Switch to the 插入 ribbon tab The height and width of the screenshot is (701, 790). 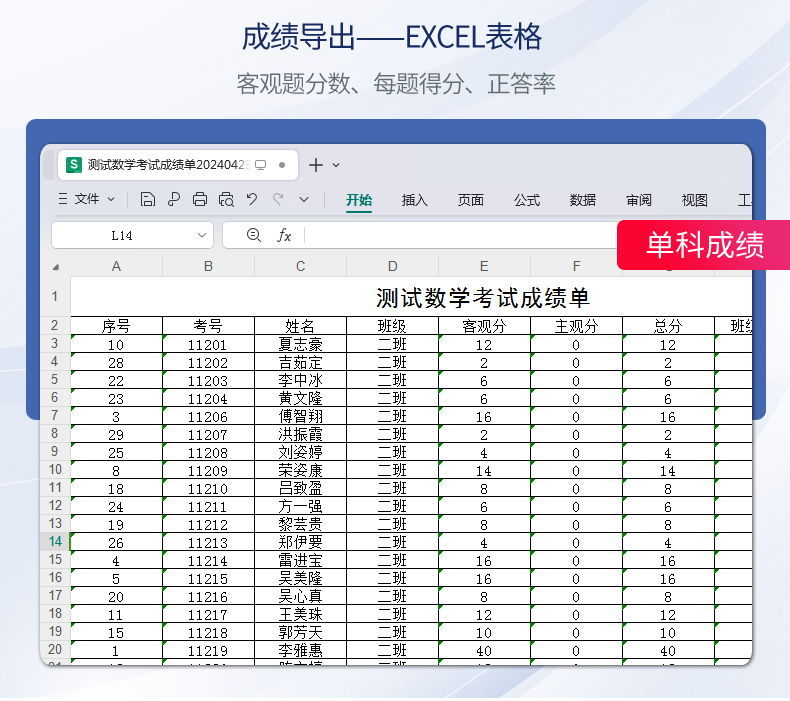(414, 200)
